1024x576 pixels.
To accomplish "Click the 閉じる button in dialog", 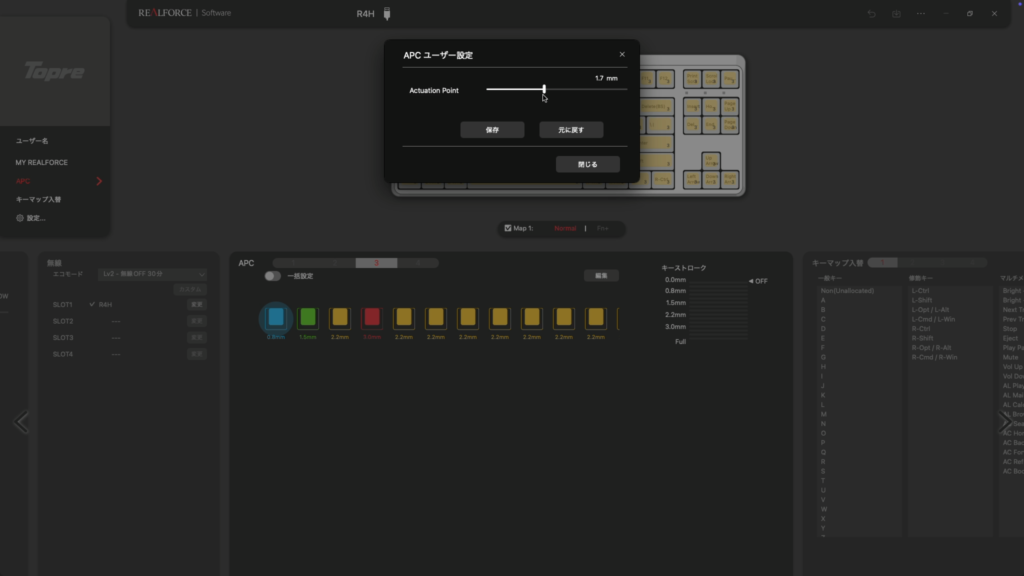I will (587, 164).
